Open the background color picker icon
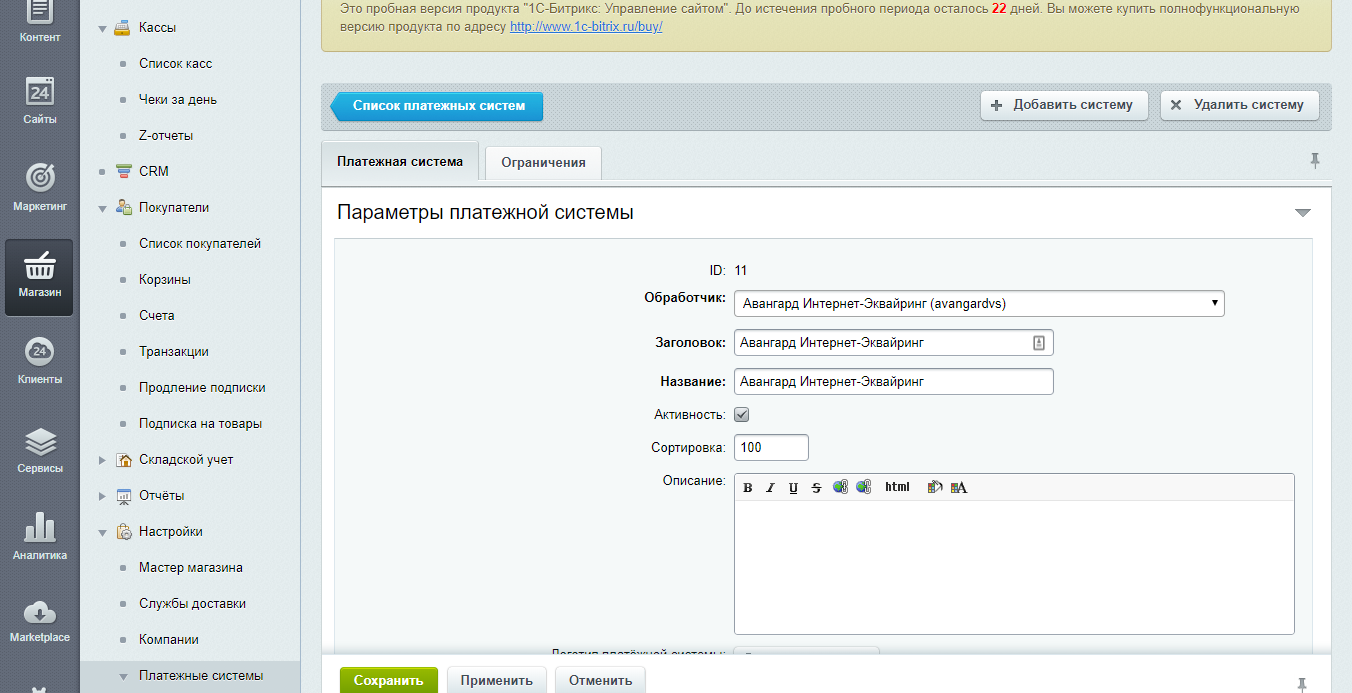The height and width of the screenshot is (693, 1352). (936, 488)
